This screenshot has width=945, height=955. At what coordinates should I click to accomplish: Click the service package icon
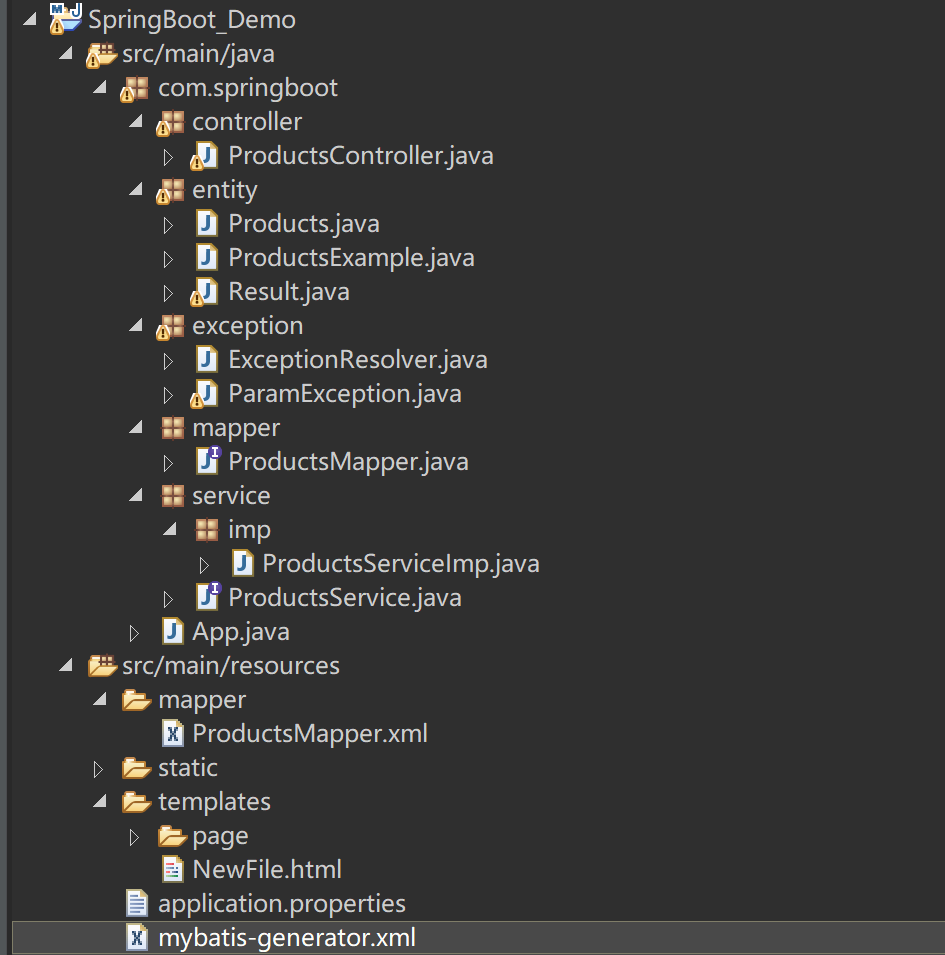(x=173, y=496)
